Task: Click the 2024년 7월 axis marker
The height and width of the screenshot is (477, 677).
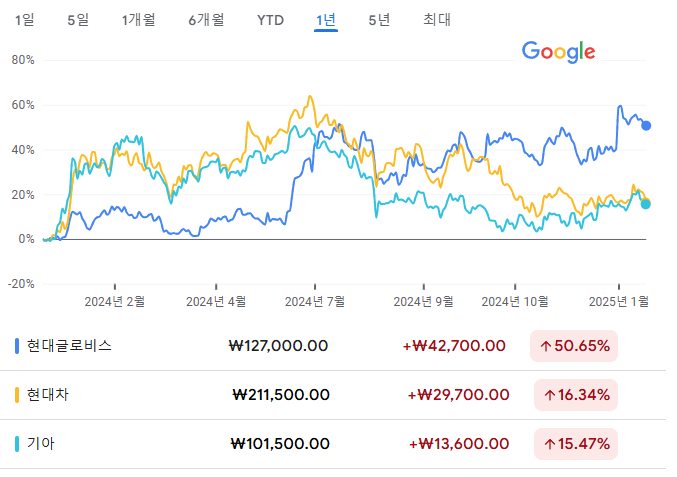Action: (315, 301)
